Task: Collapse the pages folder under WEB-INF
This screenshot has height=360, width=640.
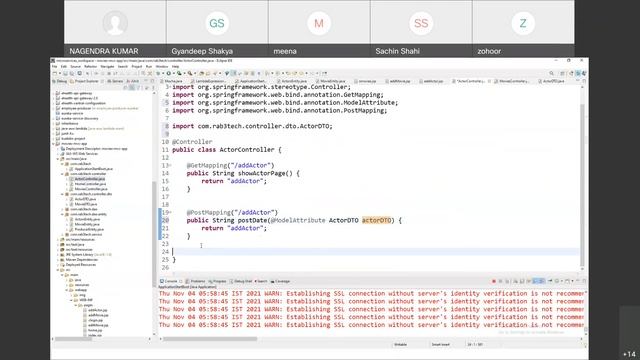Action: click(x=76, y=305)
